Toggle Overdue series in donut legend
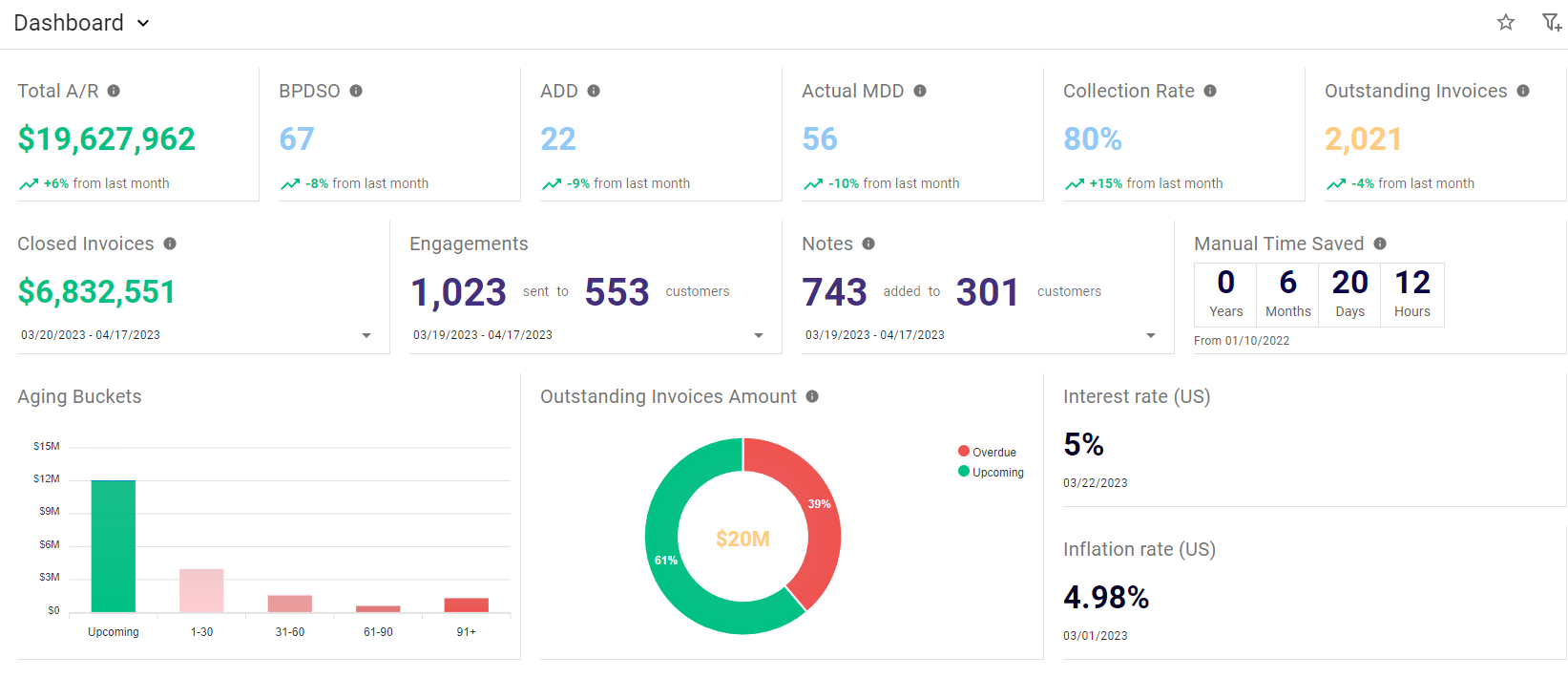 [988, 452]
